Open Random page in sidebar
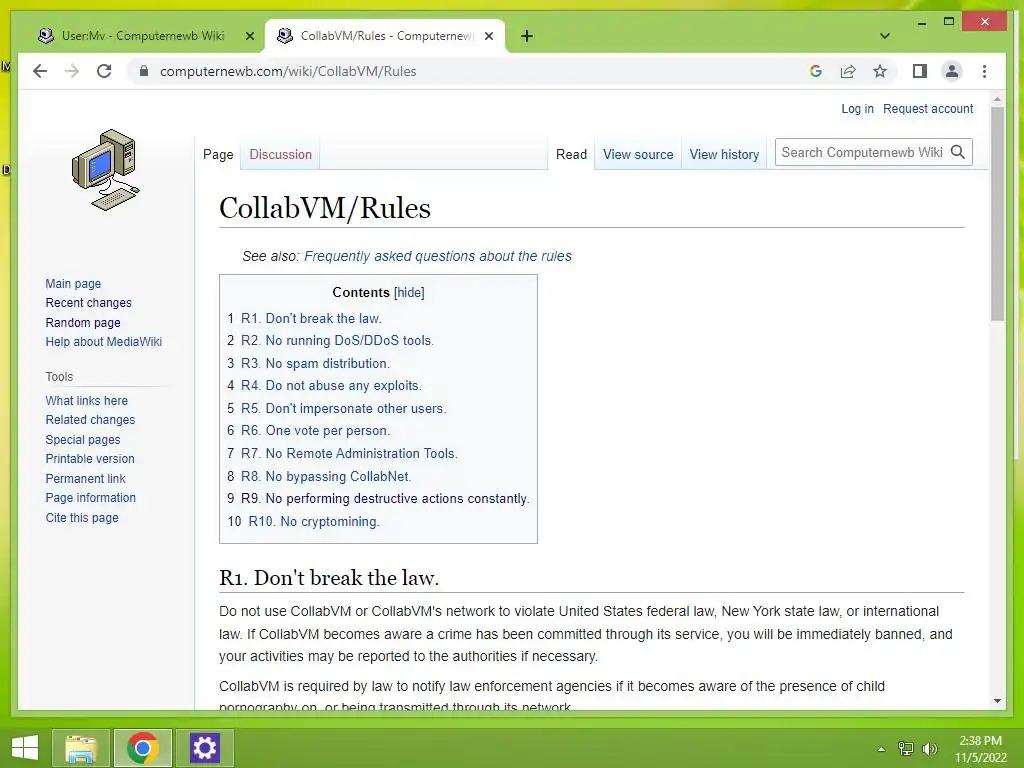Viewport: 1024px width, 768px height. (x=83, y=323)
